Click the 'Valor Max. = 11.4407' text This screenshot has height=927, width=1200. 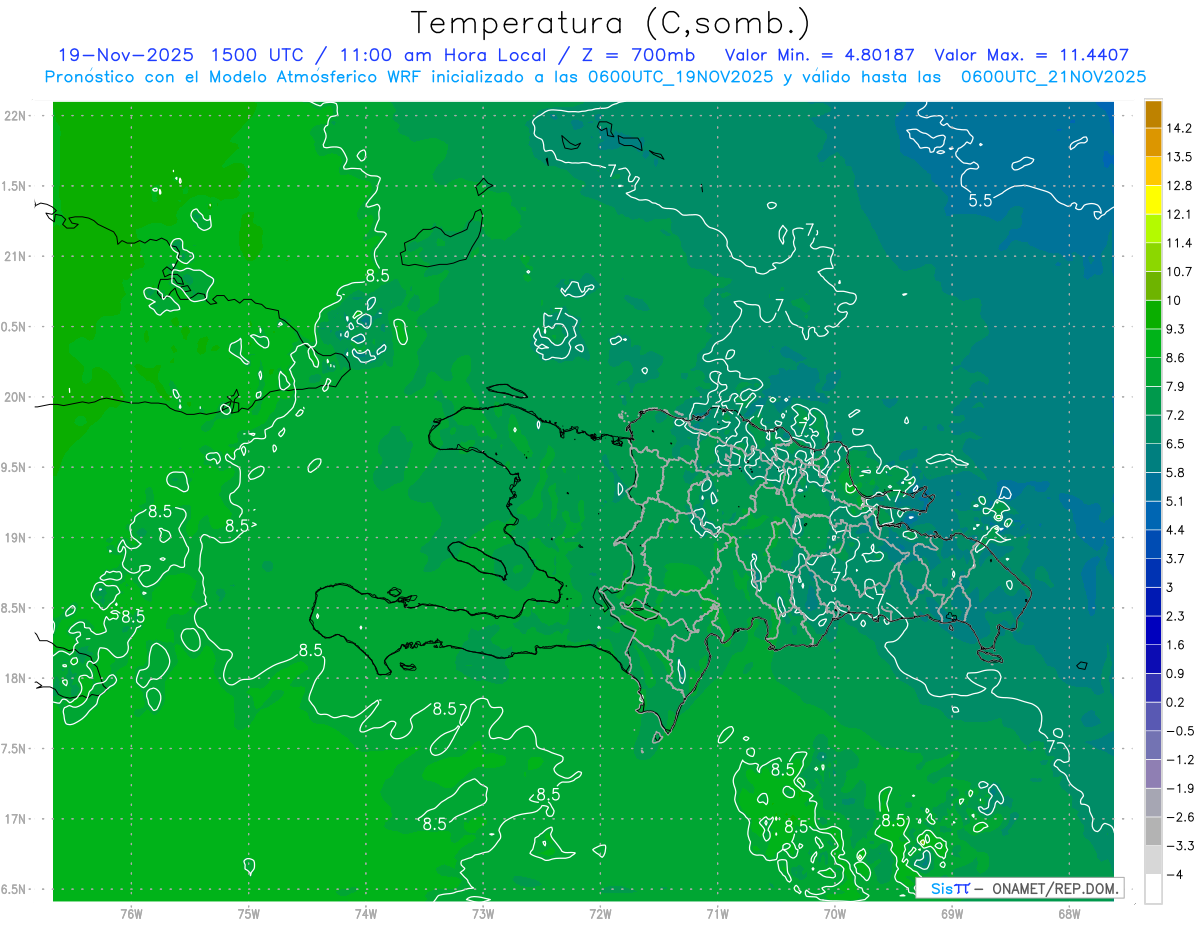pyautogui.click(x=1032, y=55)
